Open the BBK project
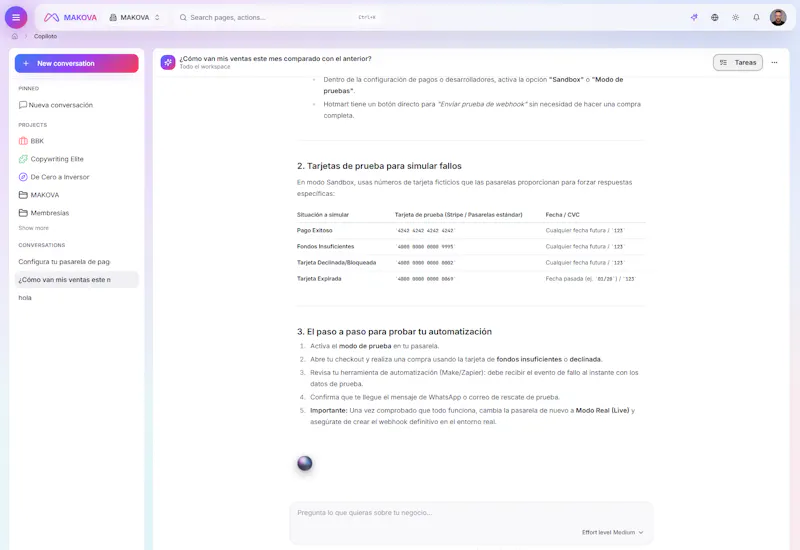The image size is (800, 550). pos(77,141)
